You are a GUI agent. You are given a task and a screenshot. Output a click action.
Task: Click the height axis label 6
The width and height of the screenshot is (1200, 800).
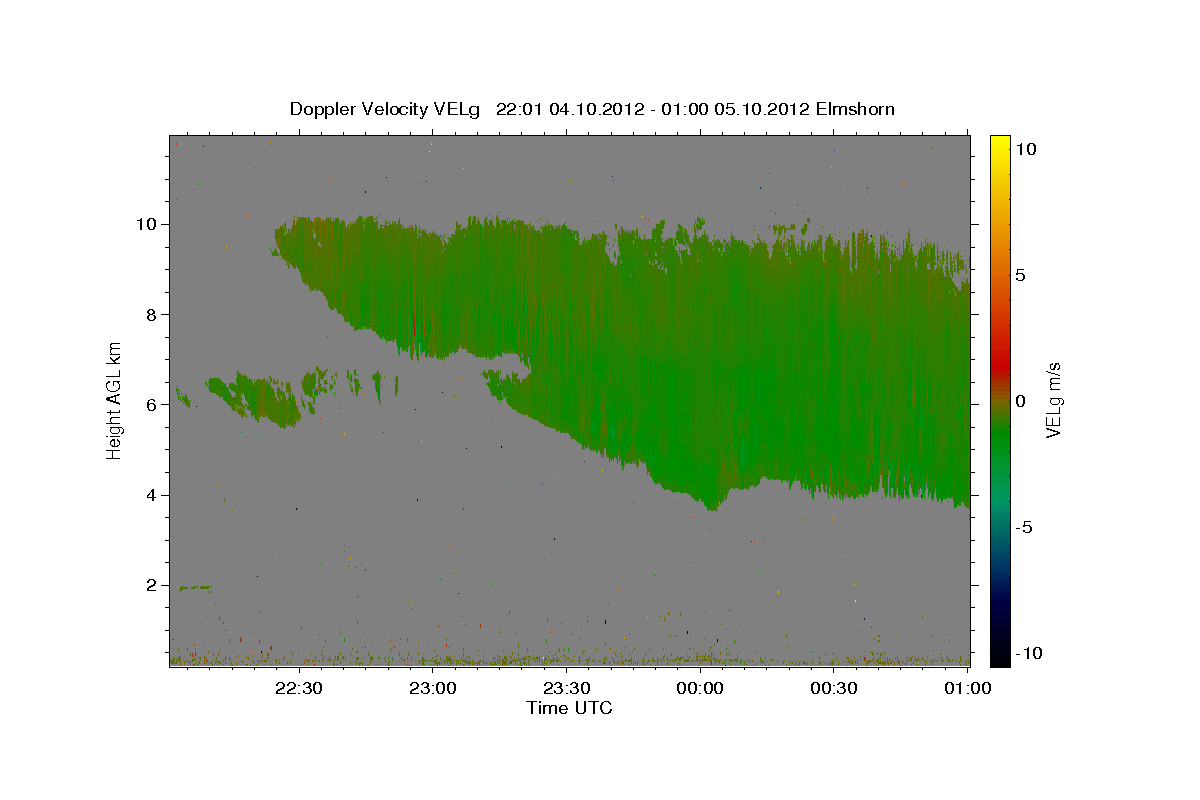(152, 405)
